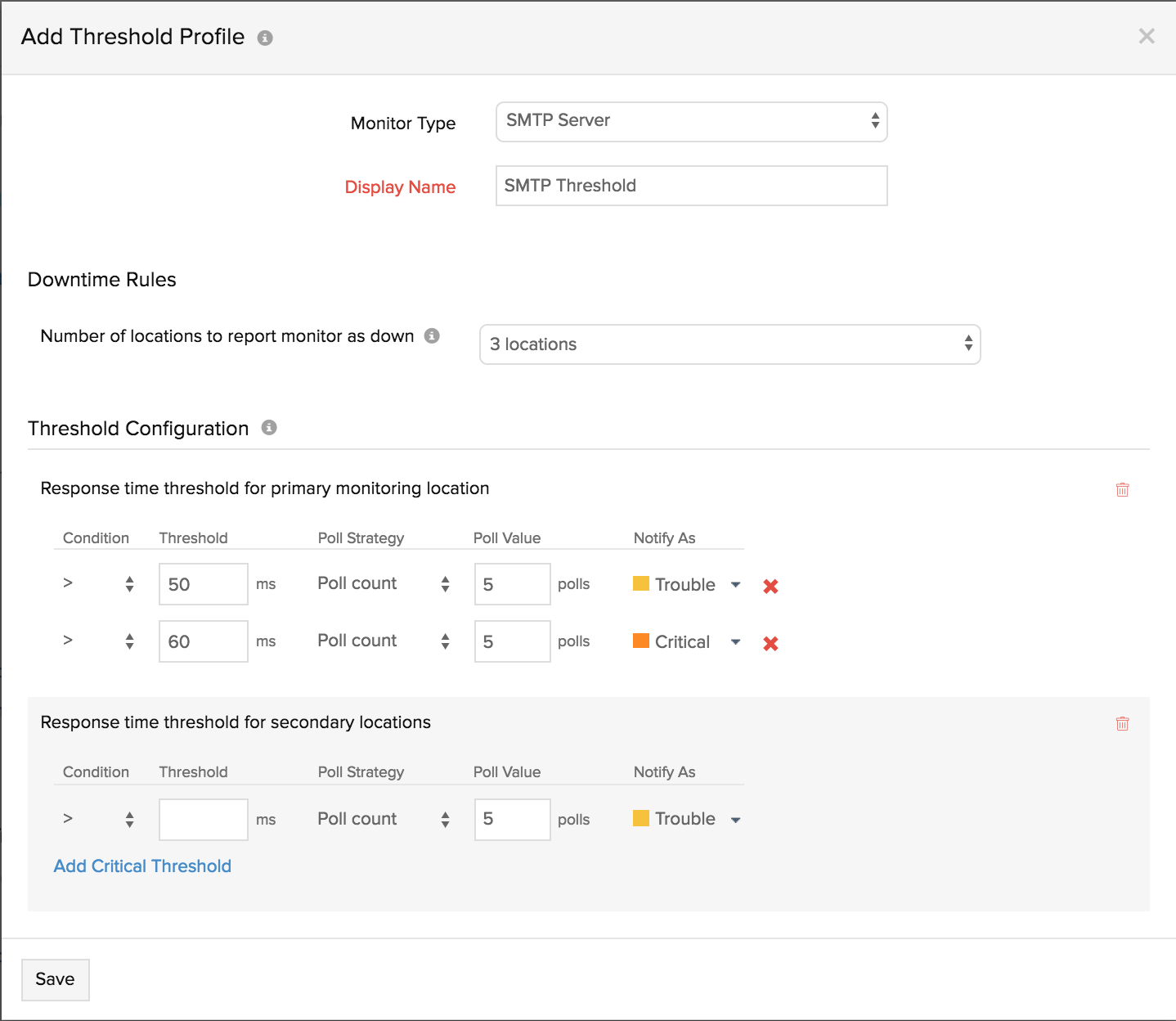Close the Add Threshold Profile dialog
The height and width of the screenshot is (1021, 1176).
(x=1147, y=36)
